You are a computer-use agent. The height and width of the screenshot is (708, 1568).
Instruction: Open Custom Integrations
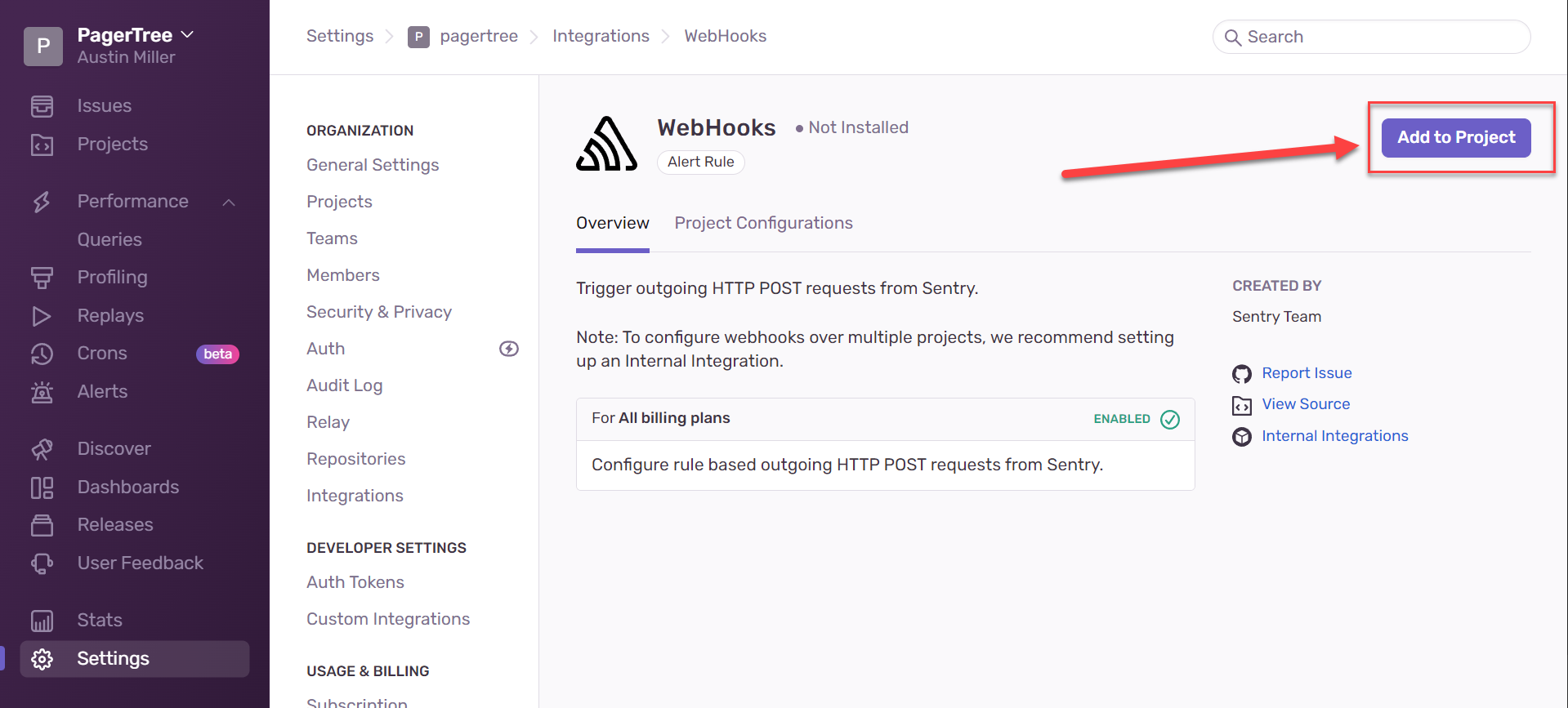(388, 619)
